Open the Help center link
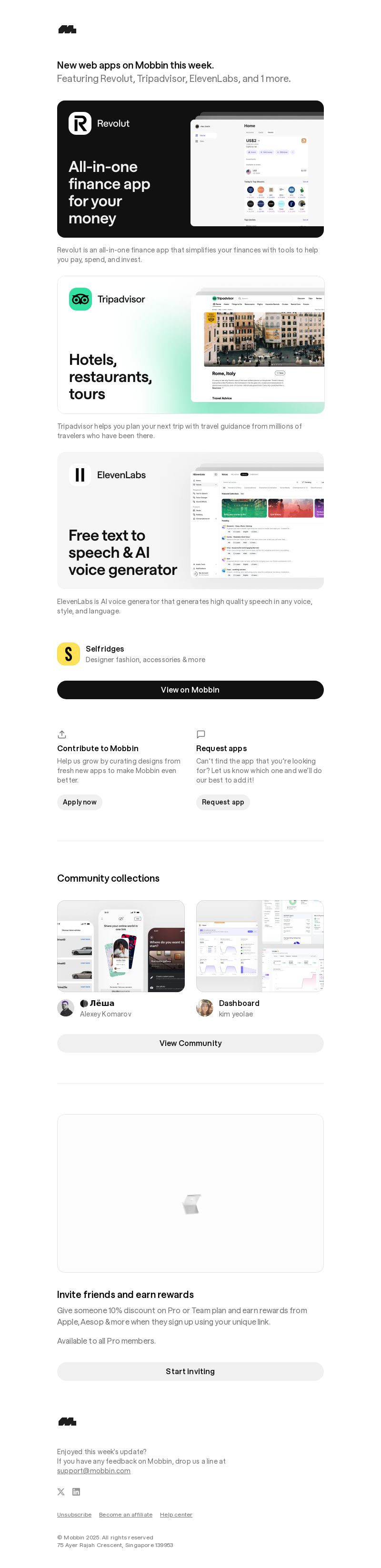This screenshot has width=381, height=1568. click(176, 1514)
